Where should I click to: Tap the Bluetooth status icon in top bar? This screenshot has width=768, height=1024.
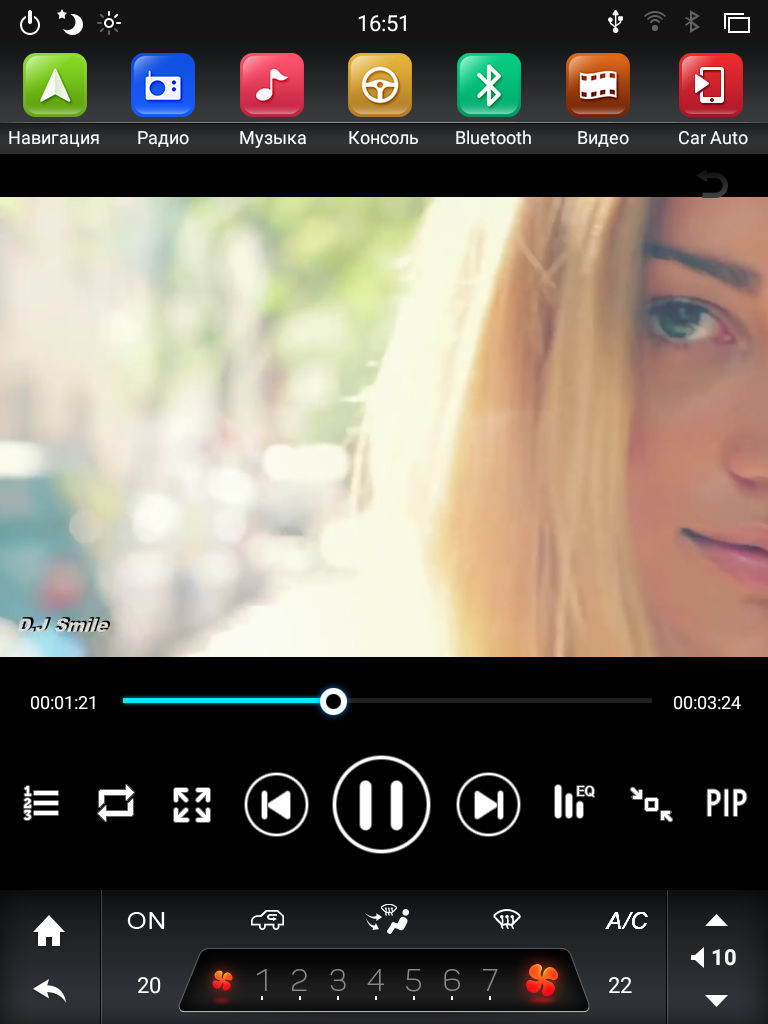pyautogui.click(x=692, y=22)
